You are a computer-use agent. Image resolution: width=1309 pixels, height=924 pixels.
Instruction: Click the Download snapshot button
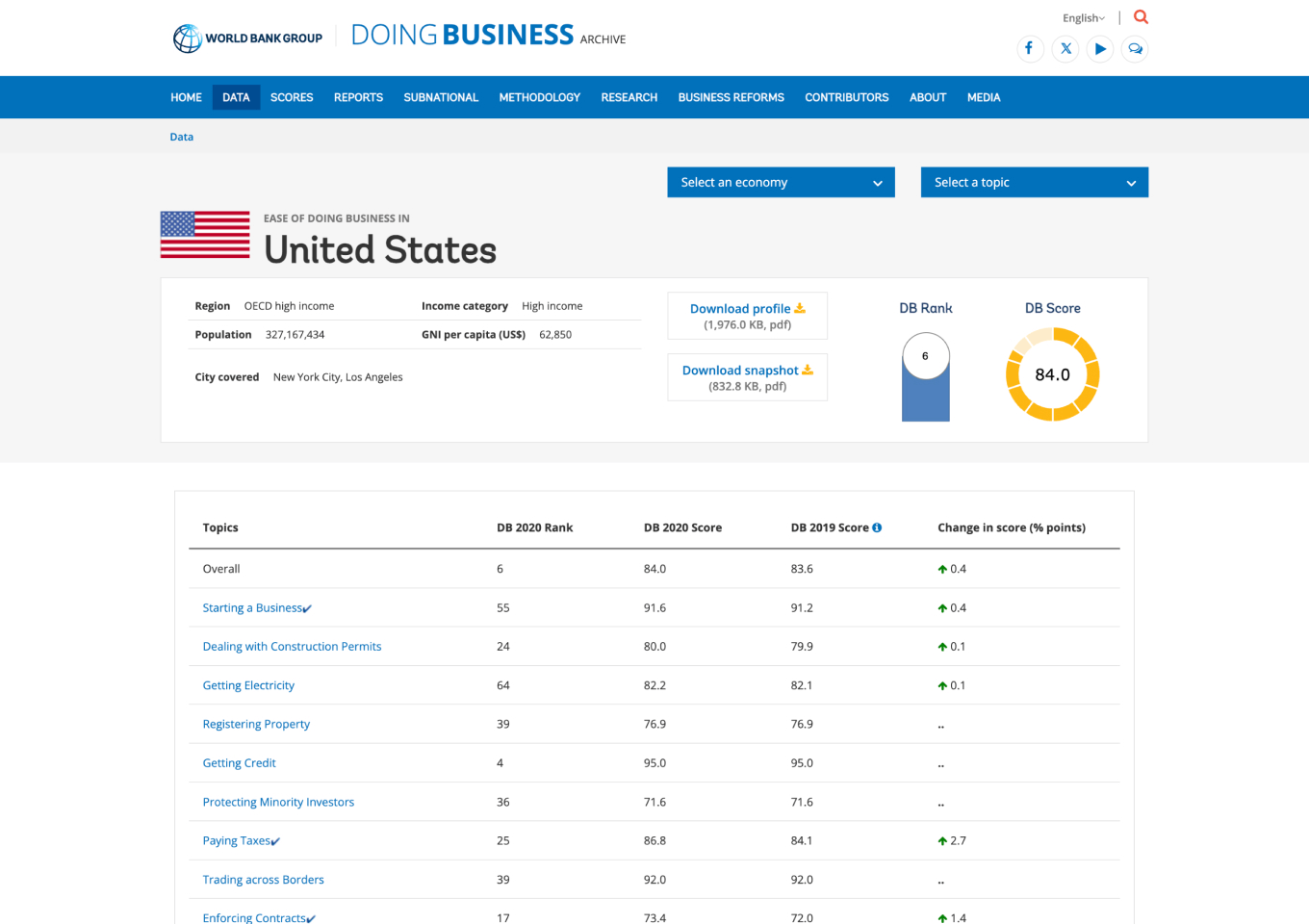click(x=748, y=377)
